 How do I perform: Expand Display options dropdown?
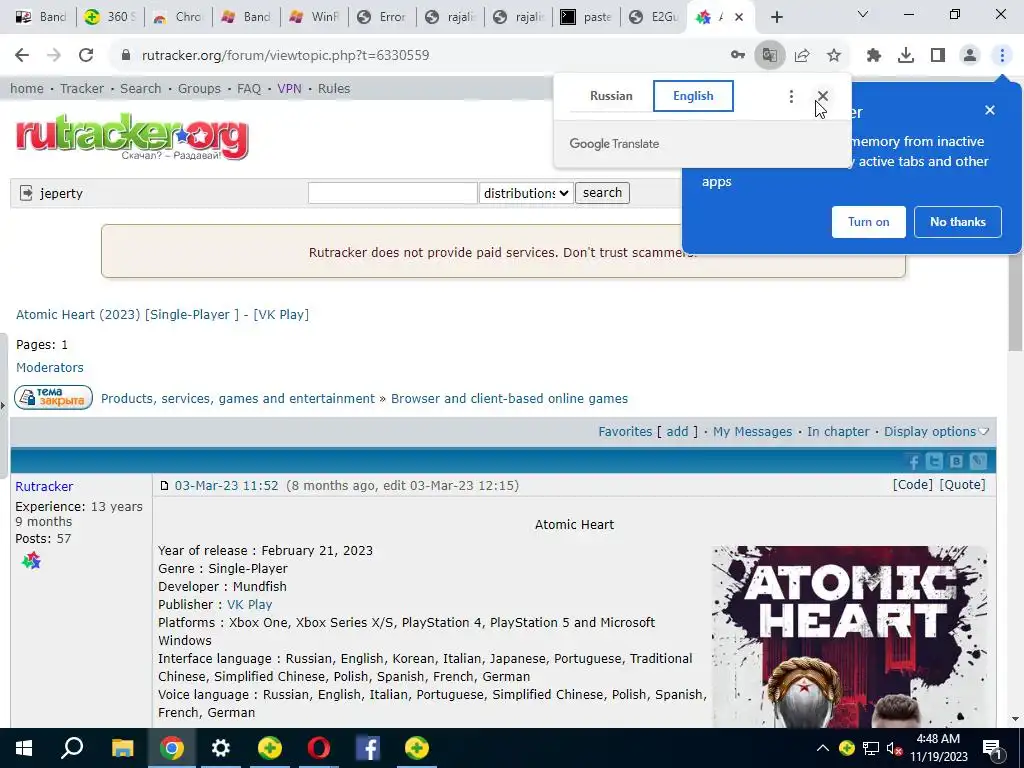click(936, 432)
